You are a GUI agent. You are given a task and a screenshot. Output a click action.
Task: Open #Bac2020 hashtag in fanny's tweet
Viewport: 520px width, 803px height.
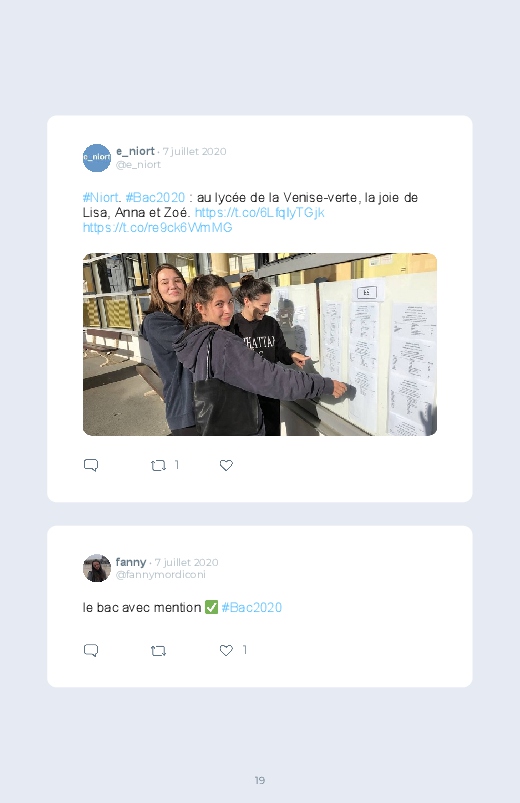[x=252, y=607]
